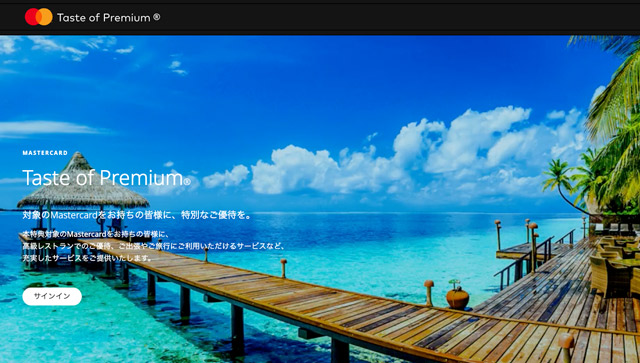The width and height of the screenshot is (640, 363).
Task: Click the registered trademark symbol after Premium heading
Action: (x=187, y=182)
